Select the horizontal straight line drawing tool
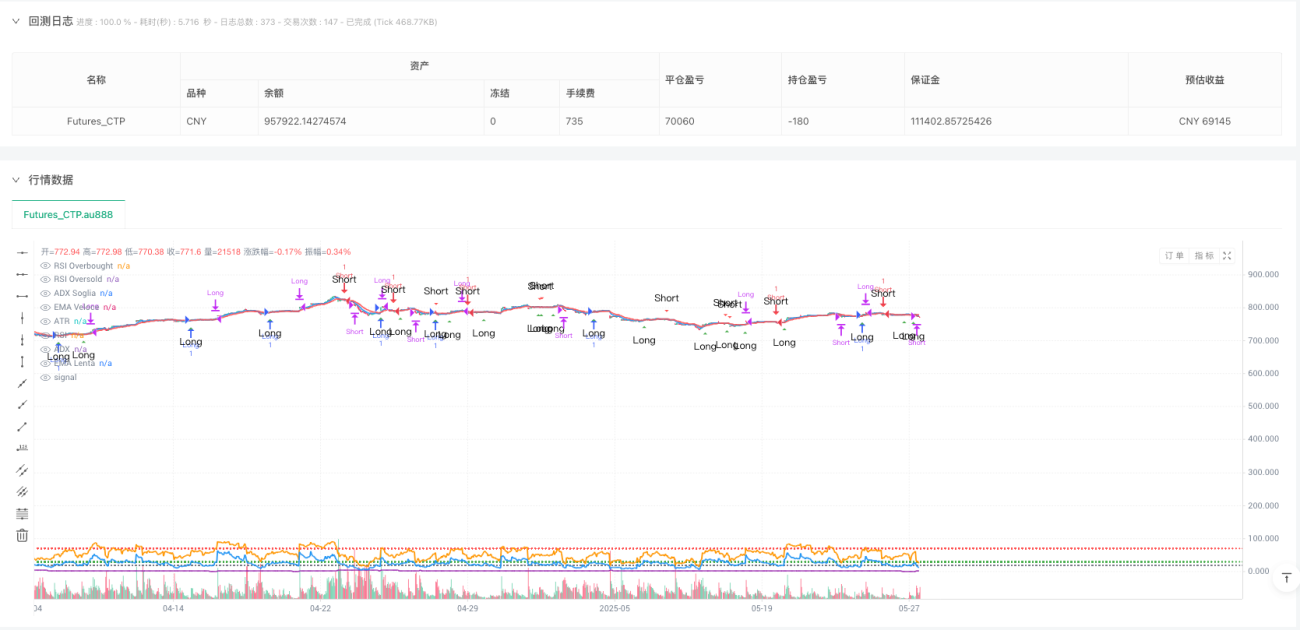 [x=22, y=252]
